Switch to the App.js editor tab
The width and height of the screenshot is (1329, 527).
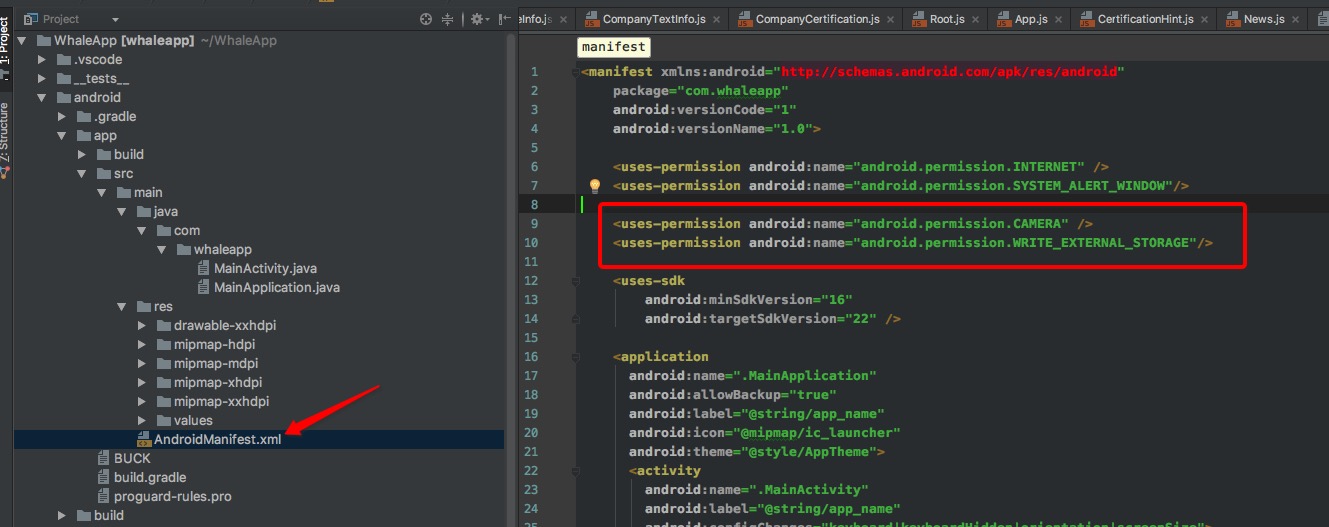click(1028, 20)
